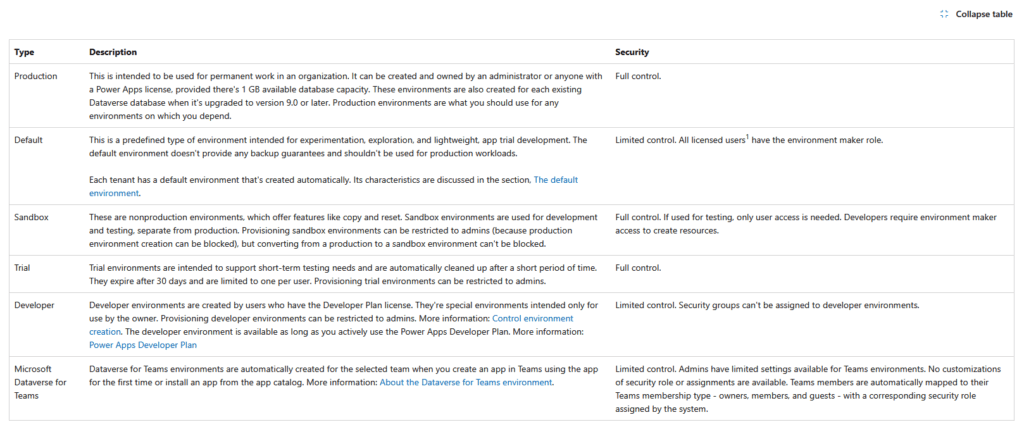Select the 'Production' type cell
This screenshot has height=434, width=1024.
pos(36,76)
